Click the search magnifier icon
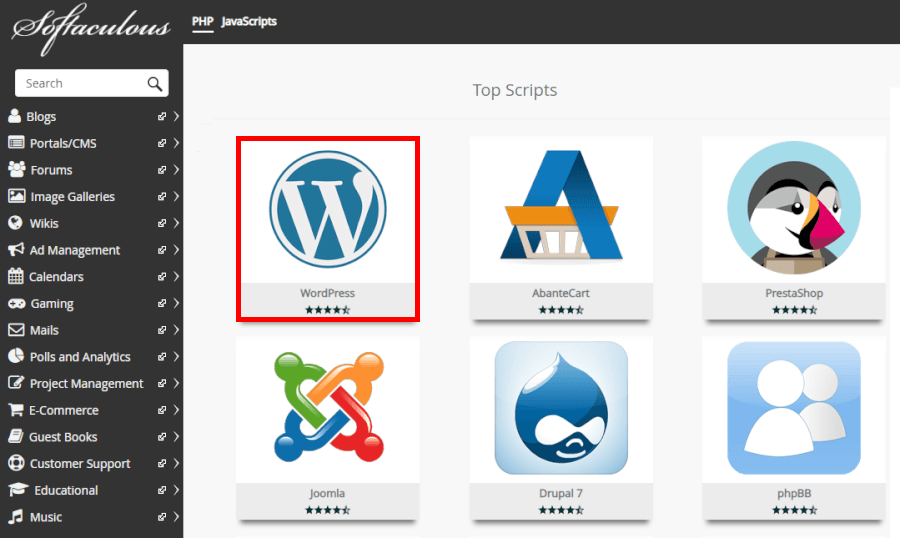The image size is (900, 538). click(154, 84)
